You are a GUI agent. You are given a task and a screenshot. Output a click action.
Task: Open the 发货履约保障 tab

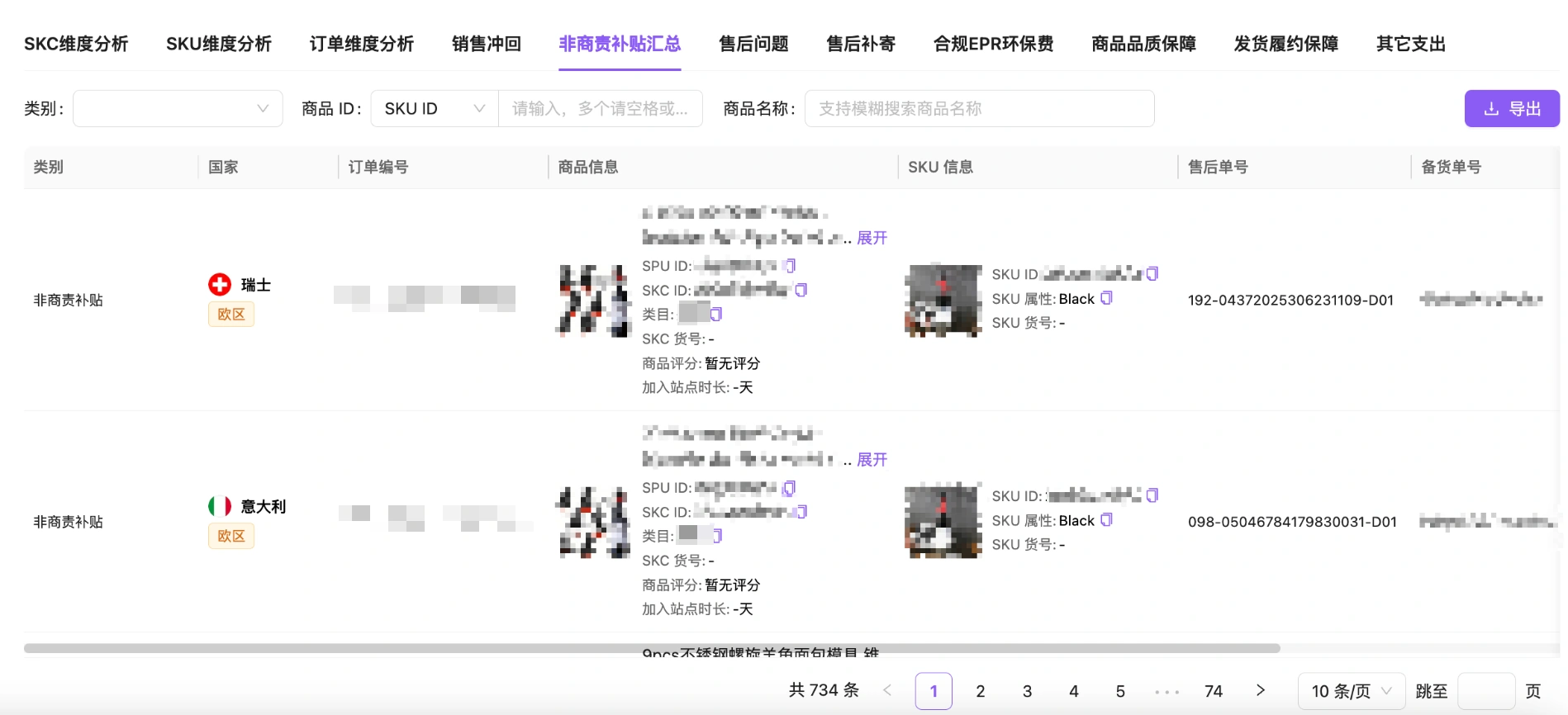pos(1286,44)
